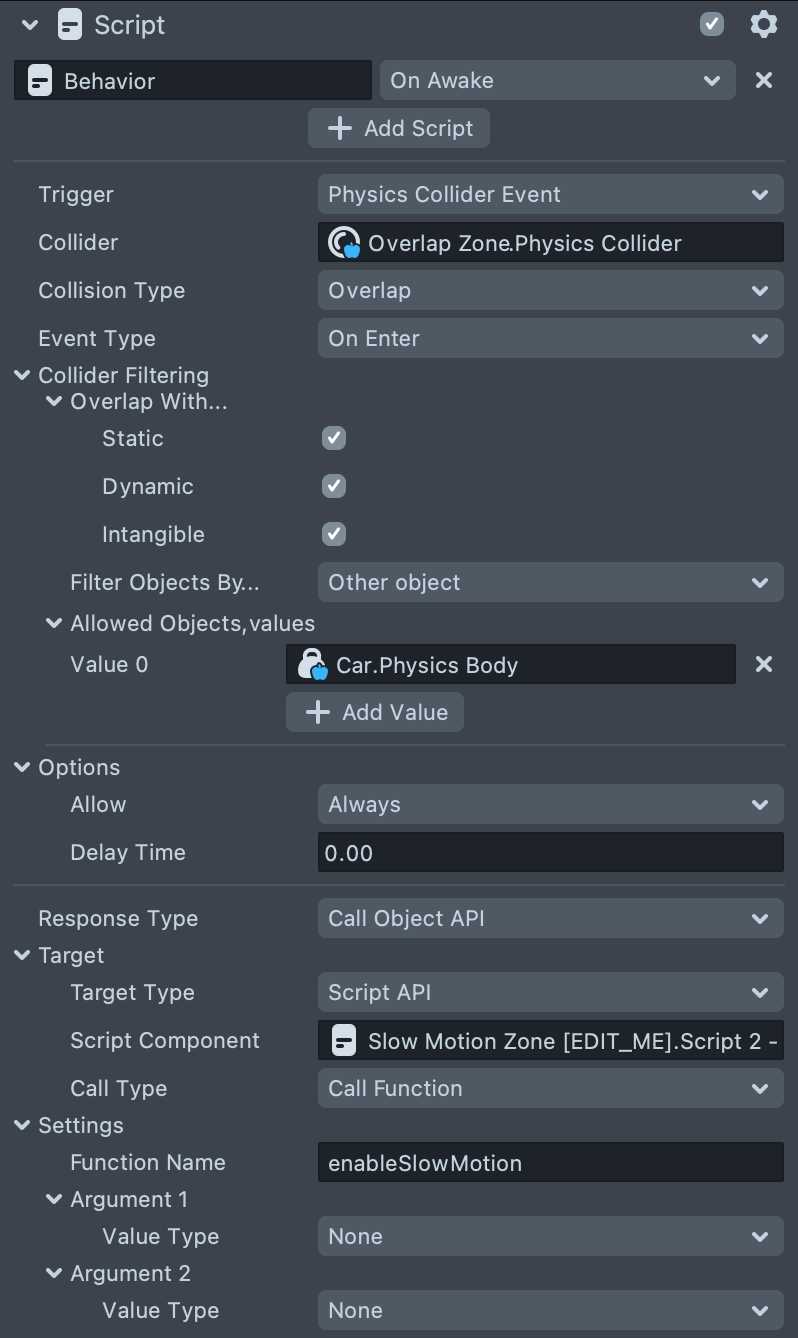
Task: Disable the Script component checkbox
Action: [712, 25]
